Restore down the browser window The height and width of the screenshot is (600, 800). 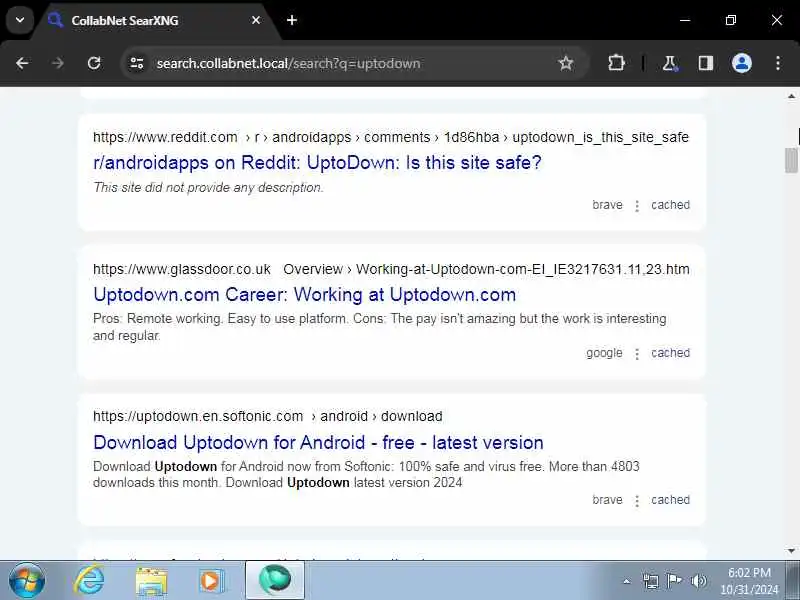point(731,20)
